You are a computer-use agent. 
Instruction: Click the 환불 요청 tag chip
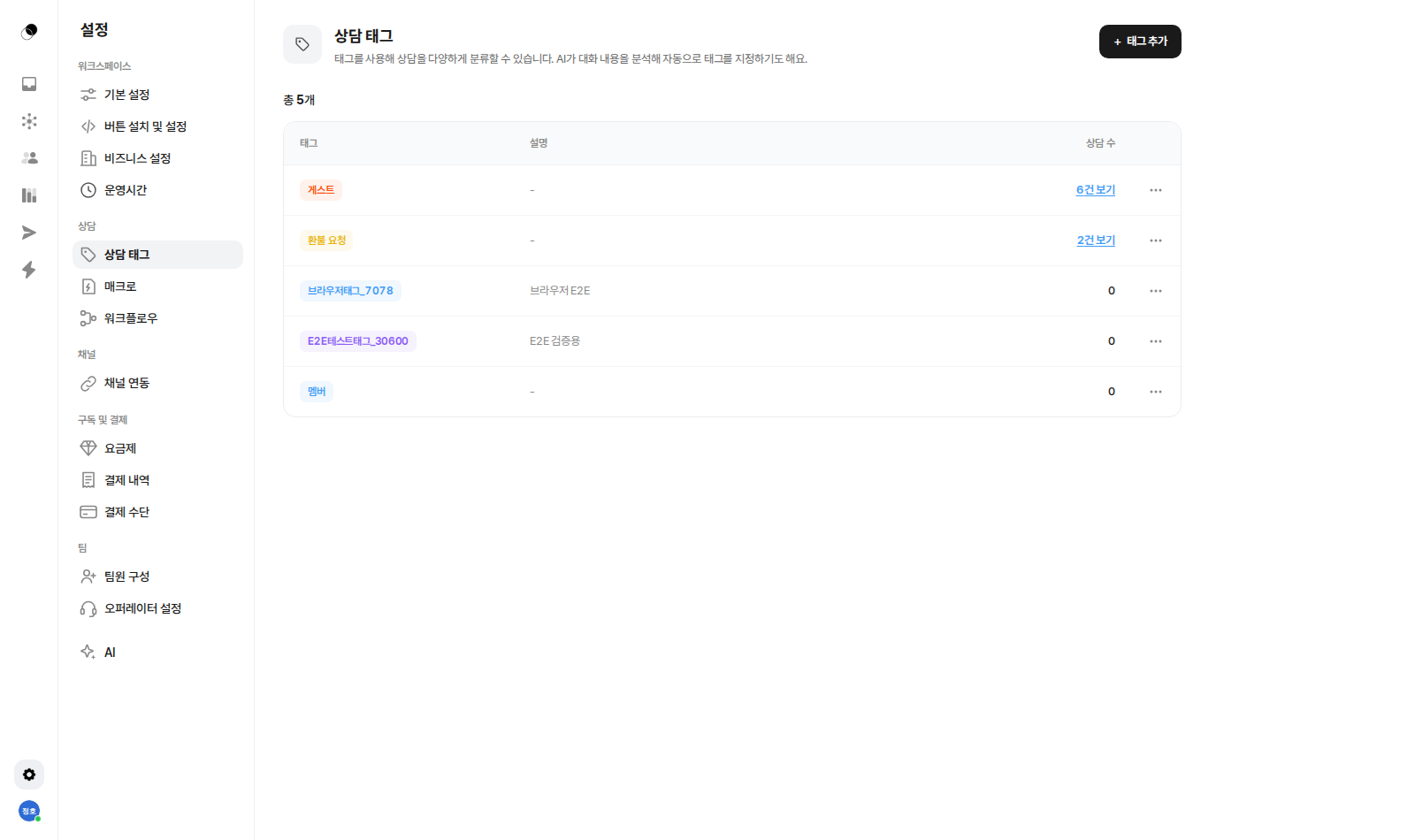pos(326,241)
